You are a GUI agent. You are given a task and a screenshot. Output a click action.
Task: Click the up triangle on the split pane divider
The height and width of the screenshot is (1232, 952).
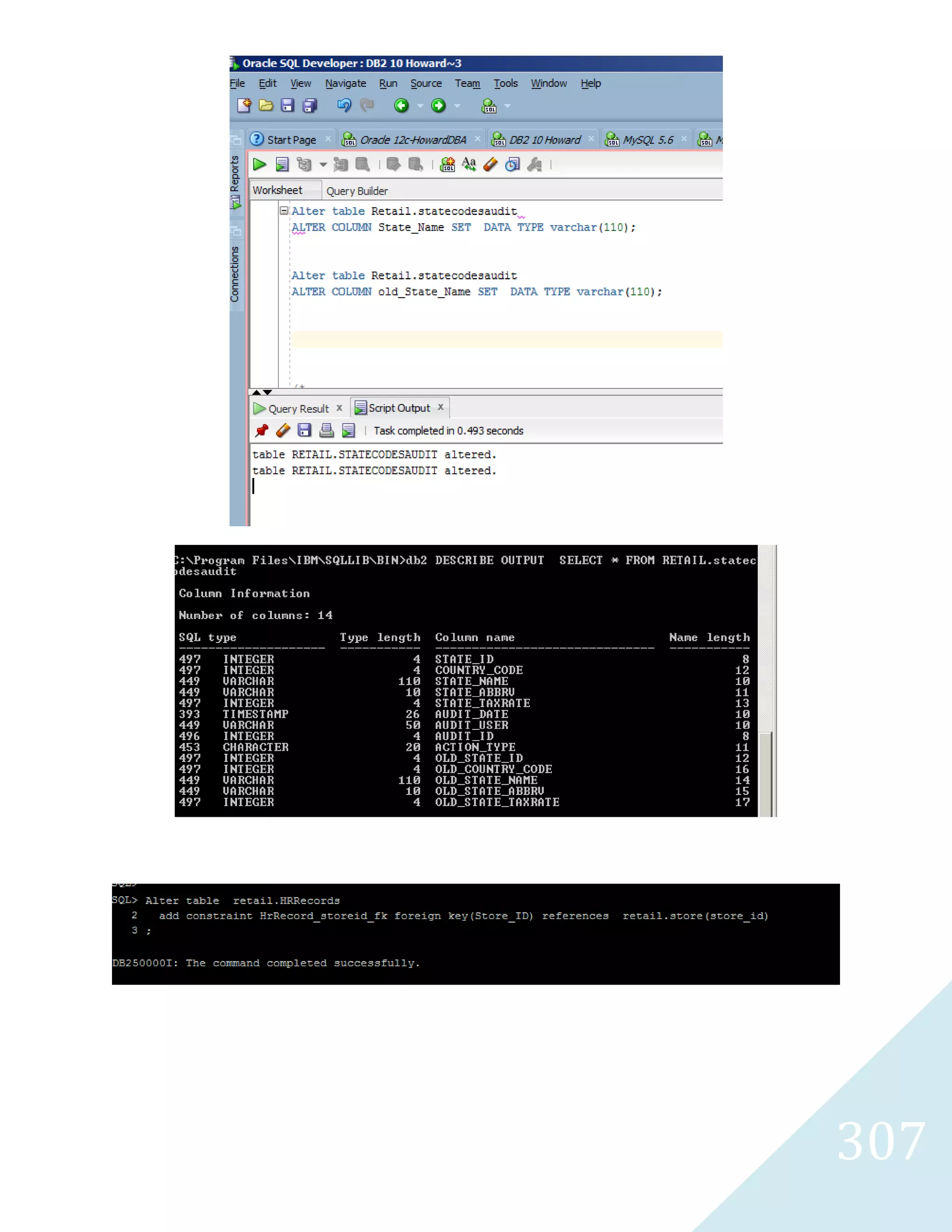click(257, 392)
